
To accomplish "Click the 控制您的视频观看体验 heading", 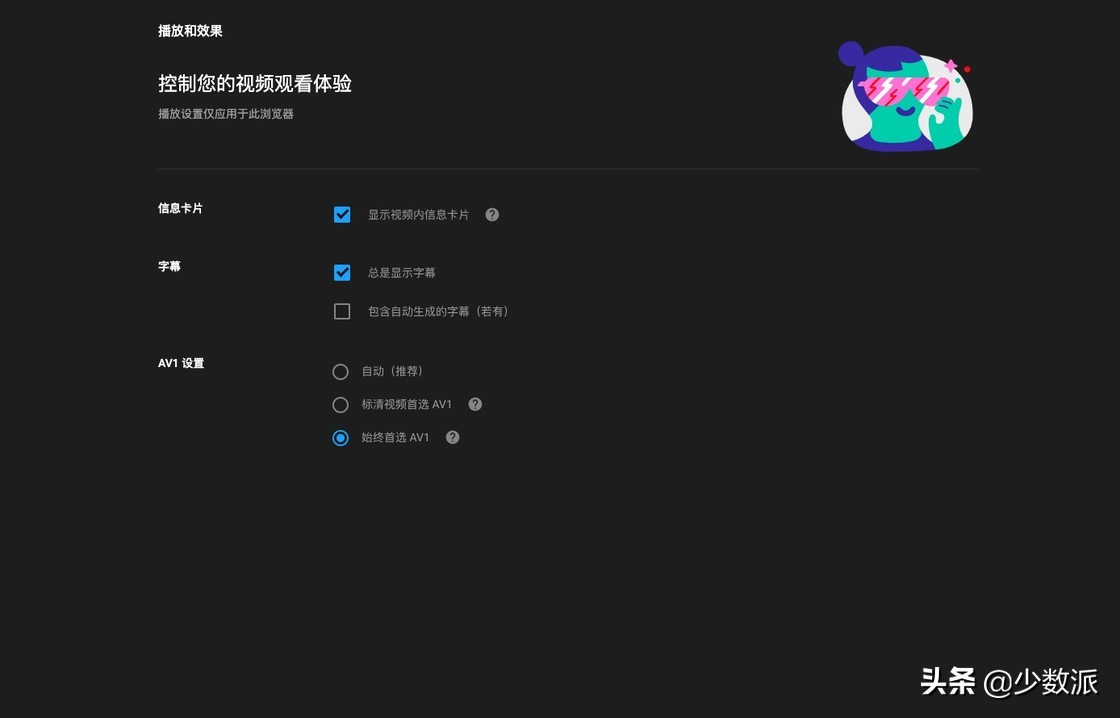I will (x=253, y=83).
